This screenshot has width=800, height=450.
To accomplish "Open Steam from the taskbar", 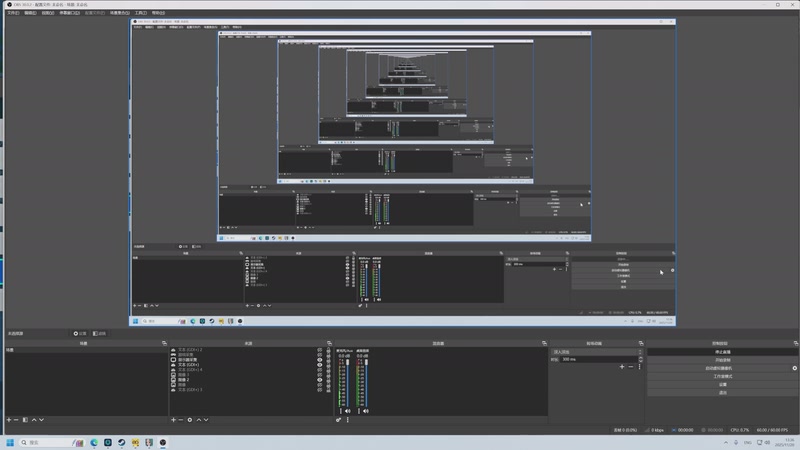I will click(x=121, y=442).
